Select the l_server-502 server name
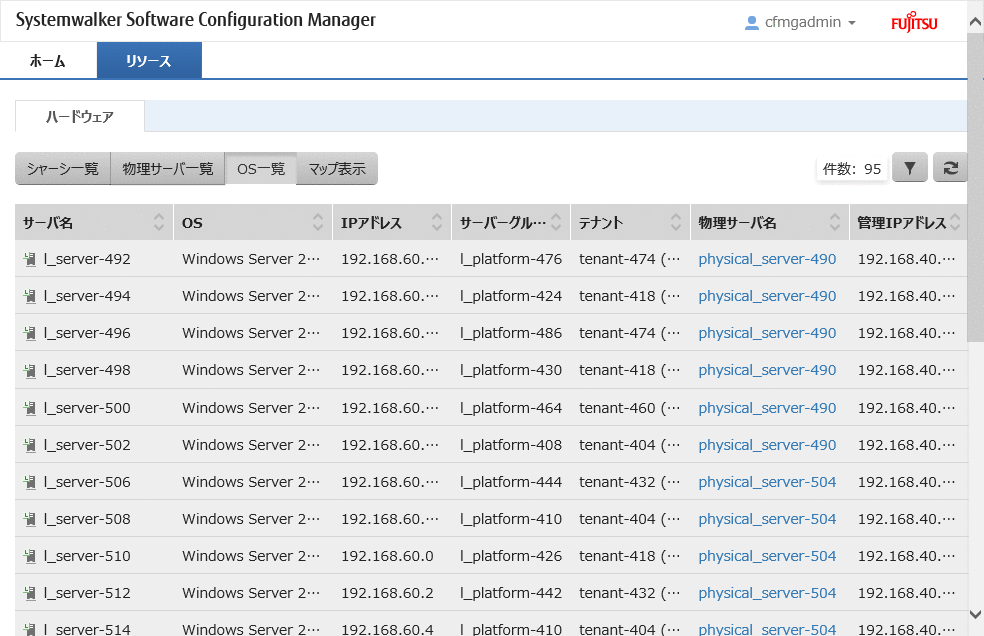 point(87,445)
